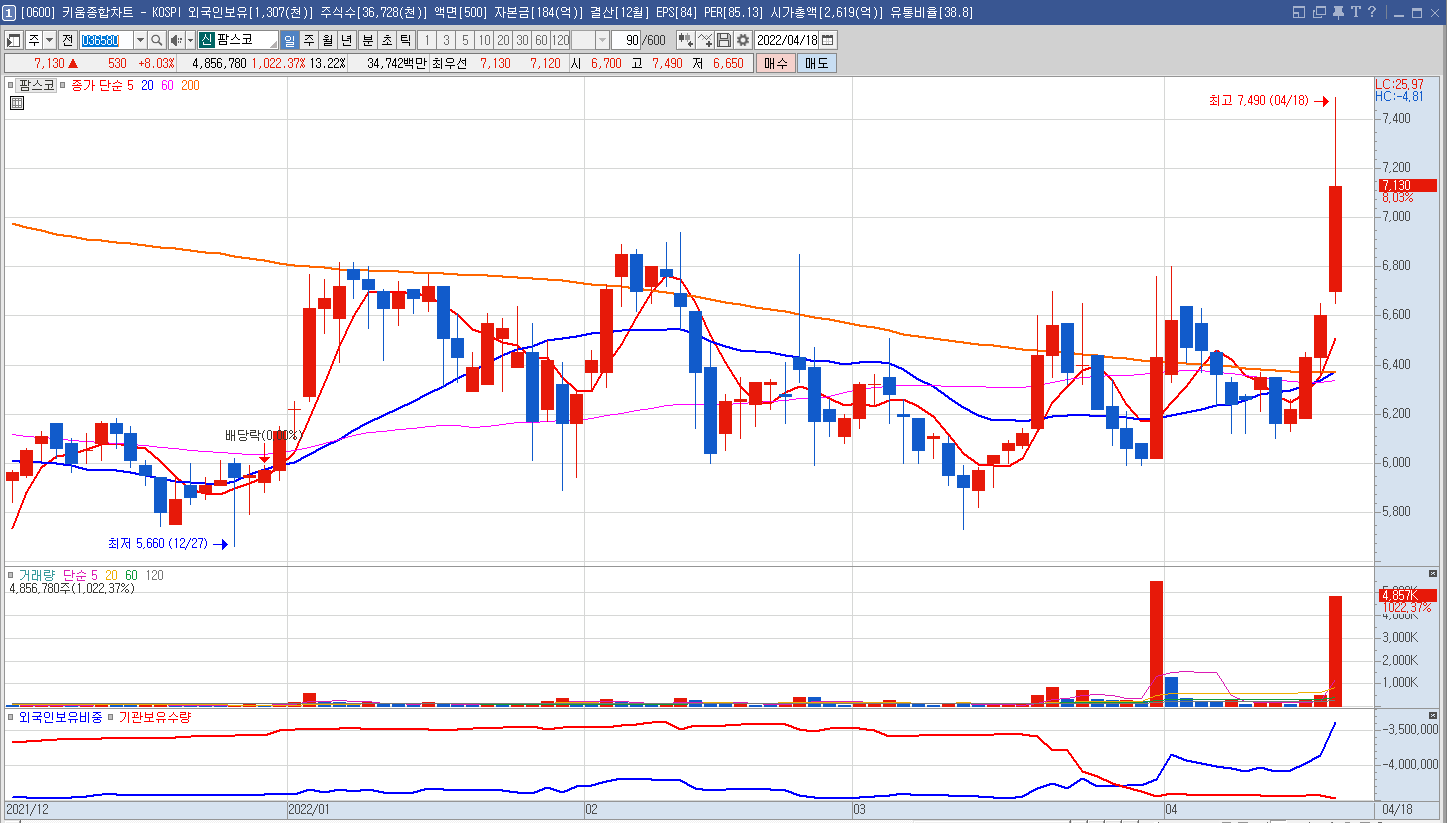Open the calendar date picker icon
The image size is (1447, 823).
coord(828,40)
